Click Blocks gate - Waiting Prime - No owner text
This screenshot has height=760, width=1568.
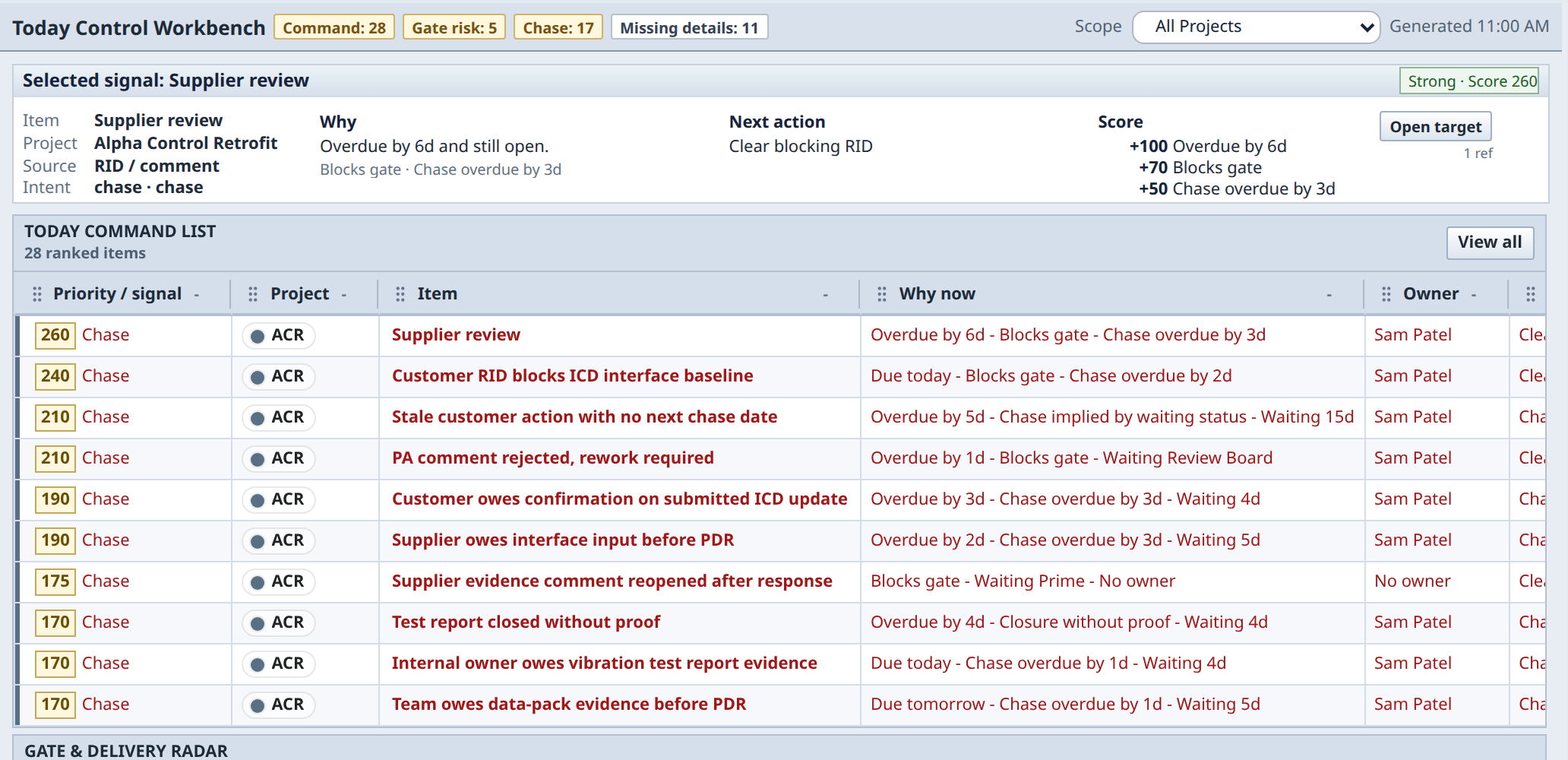pyautogui.click(x=1023, y=581)
